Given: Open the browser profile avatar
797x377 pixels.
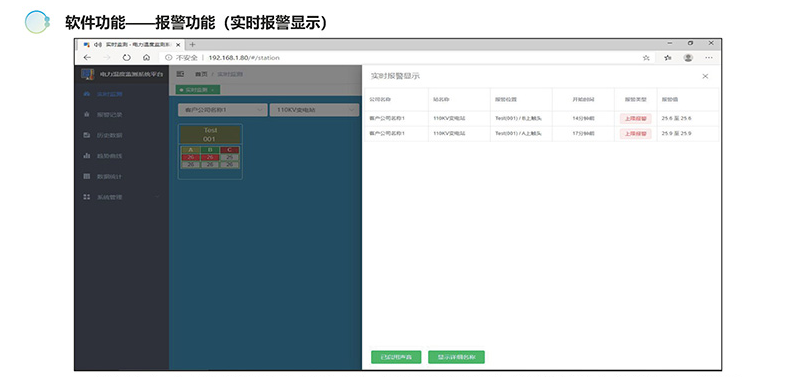Looking at the screenshot, I should (688, 57).
